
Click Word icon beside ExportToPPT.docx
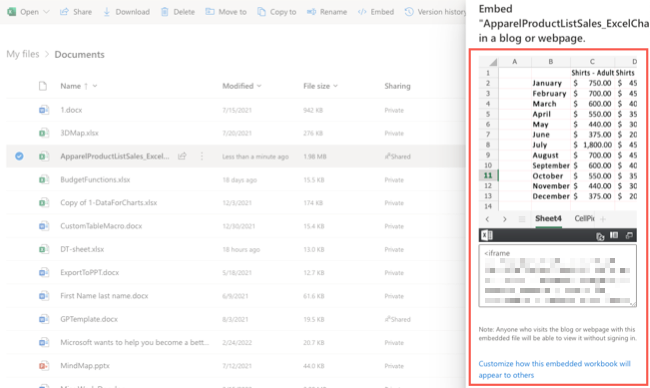click(44, 272)
